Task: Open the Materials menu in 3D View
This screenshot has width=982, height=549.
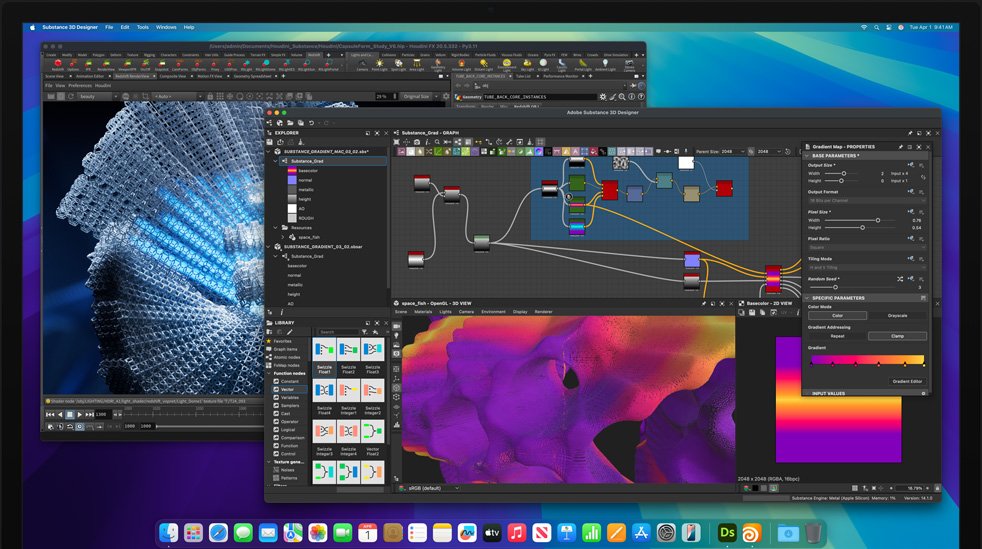Action: pyautogui.click(x=423, y=312)
